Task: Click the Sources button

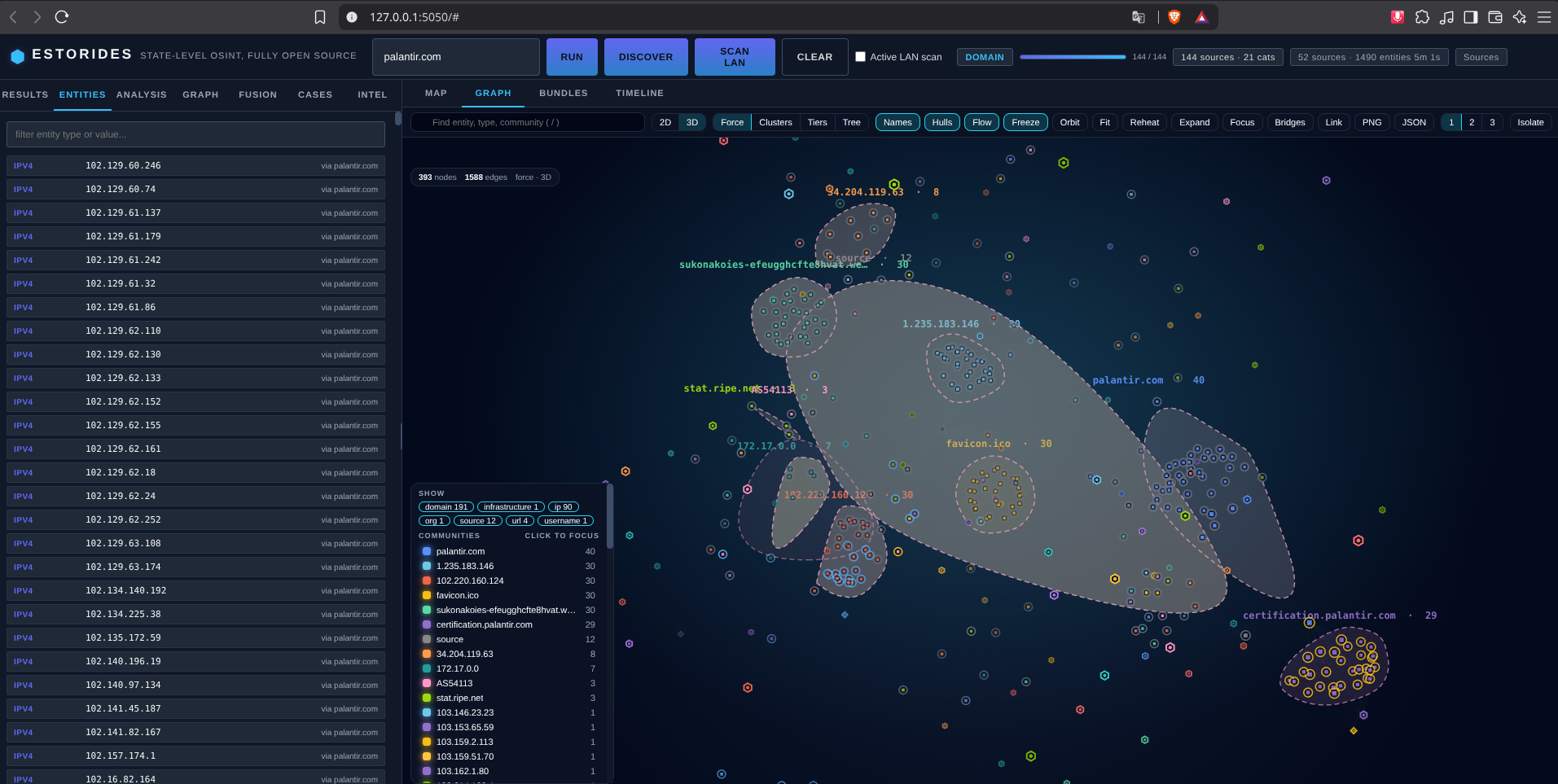Action: (1481, 57)
